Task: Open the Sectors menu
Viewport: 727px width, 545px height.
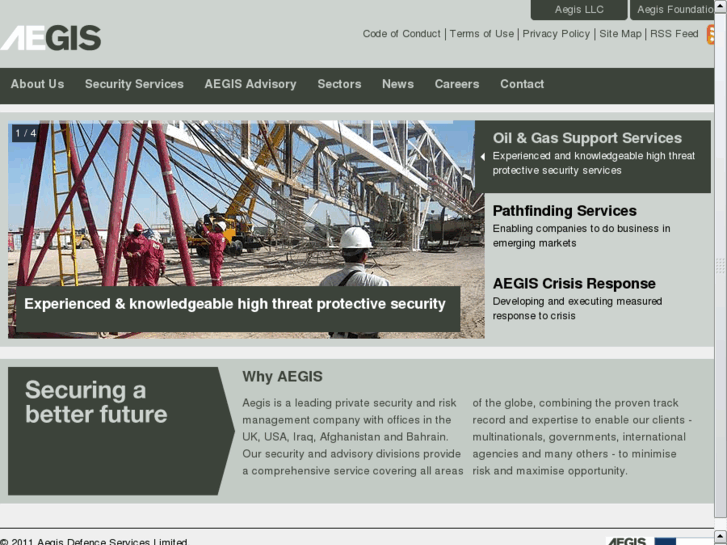Action: [x=339, y=84]
